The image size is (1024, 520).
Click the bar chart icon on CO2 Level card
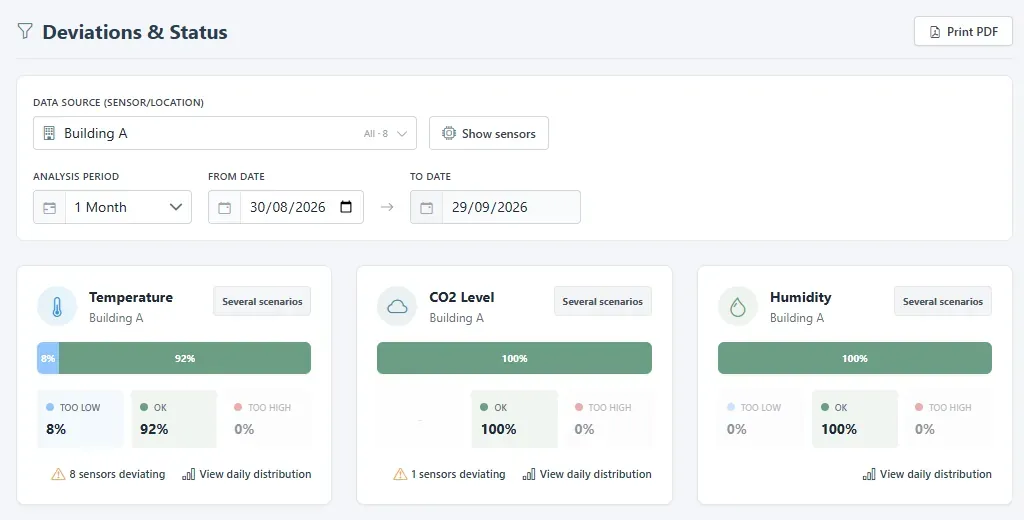pos(529,474)
